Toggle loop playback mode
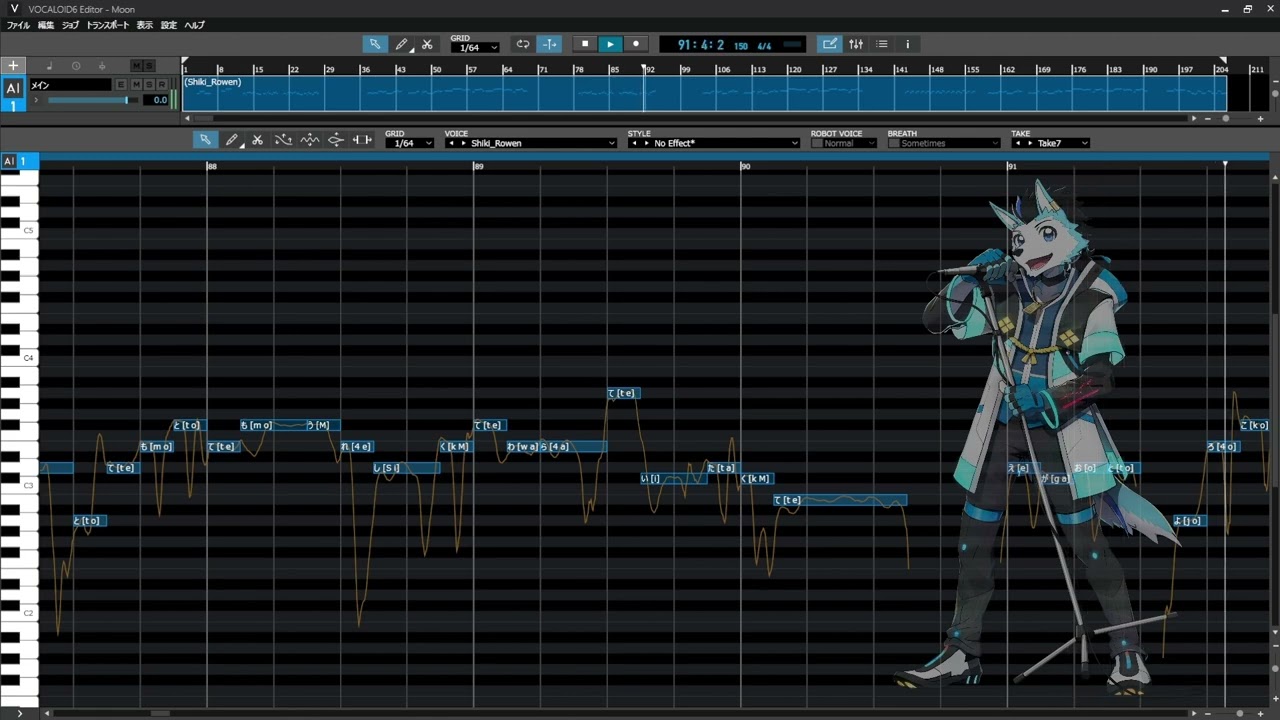The width and height of the screenshot is (1280, 720). [x=523, y=44]
